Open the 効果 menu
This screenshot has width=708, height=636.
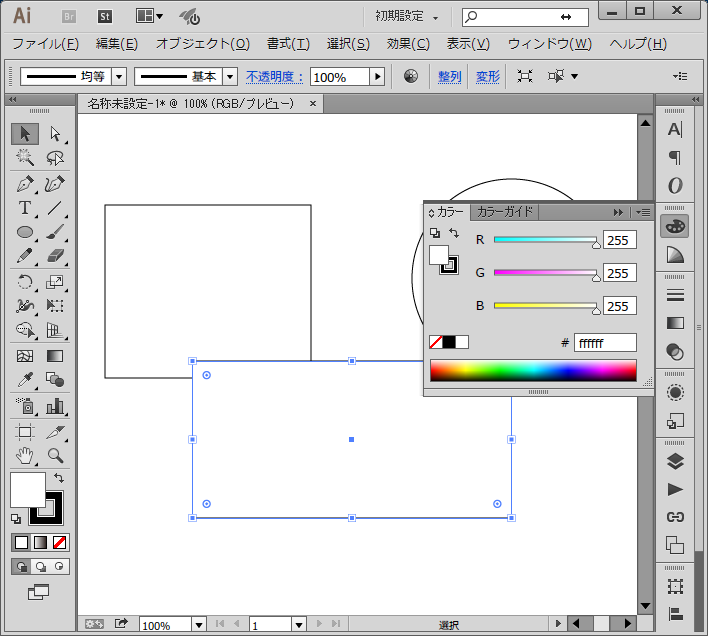pos(408,44)
